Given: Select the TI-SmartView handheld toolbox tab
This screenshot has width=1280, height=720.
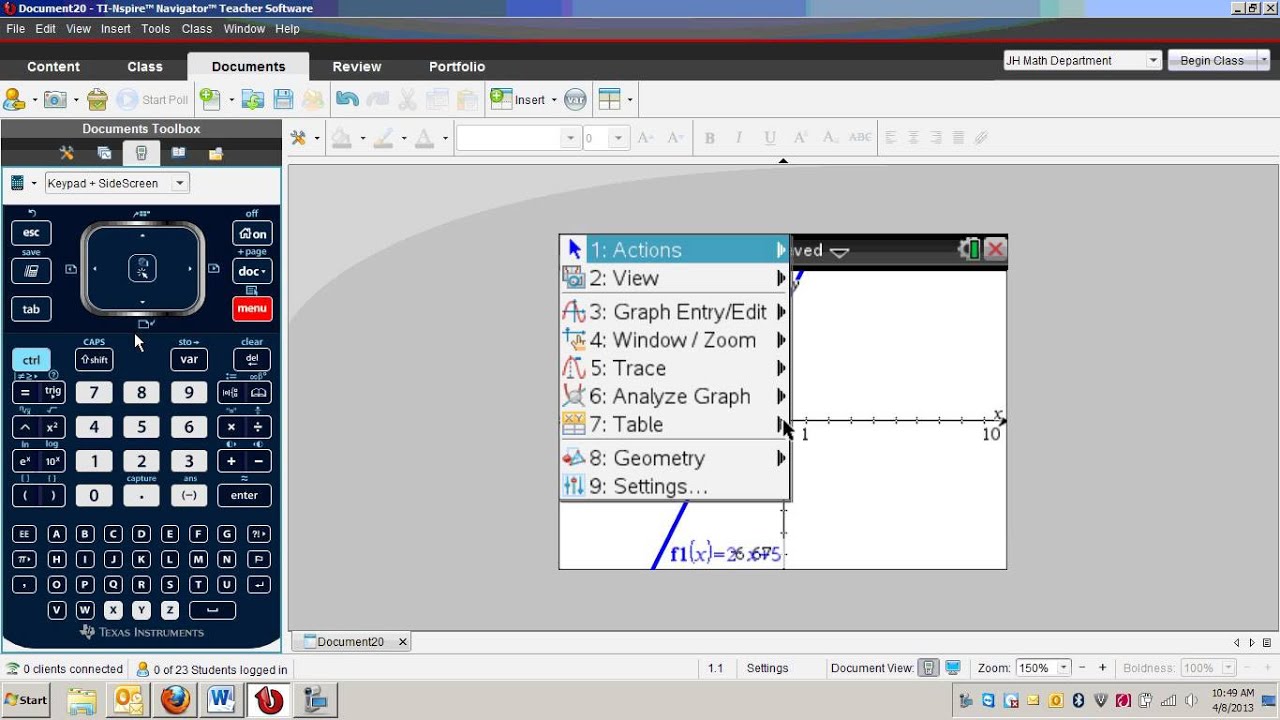Looking at the screenshot, I should (141, 153).
